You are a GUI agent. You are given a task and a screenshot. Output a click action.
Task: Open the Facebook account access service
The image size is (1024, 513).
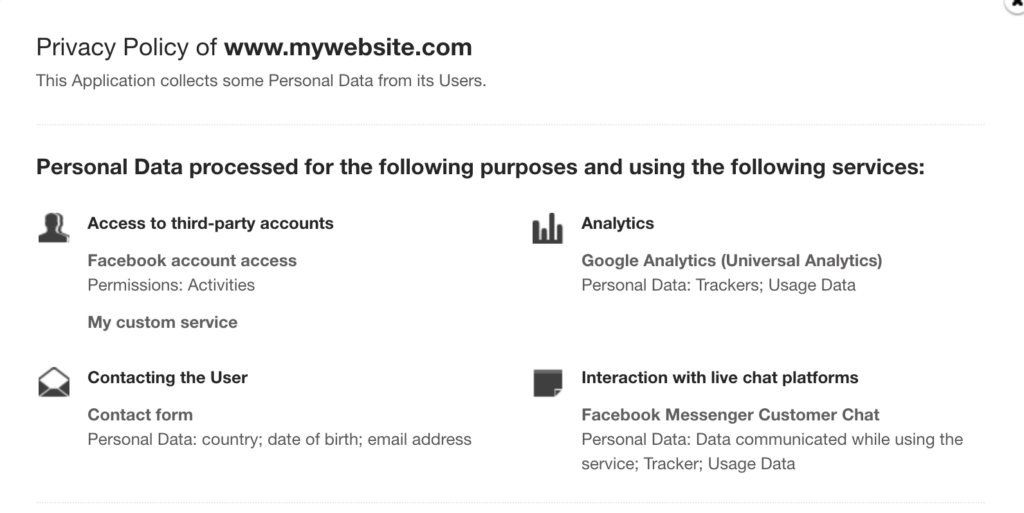(x=192, y=260)
